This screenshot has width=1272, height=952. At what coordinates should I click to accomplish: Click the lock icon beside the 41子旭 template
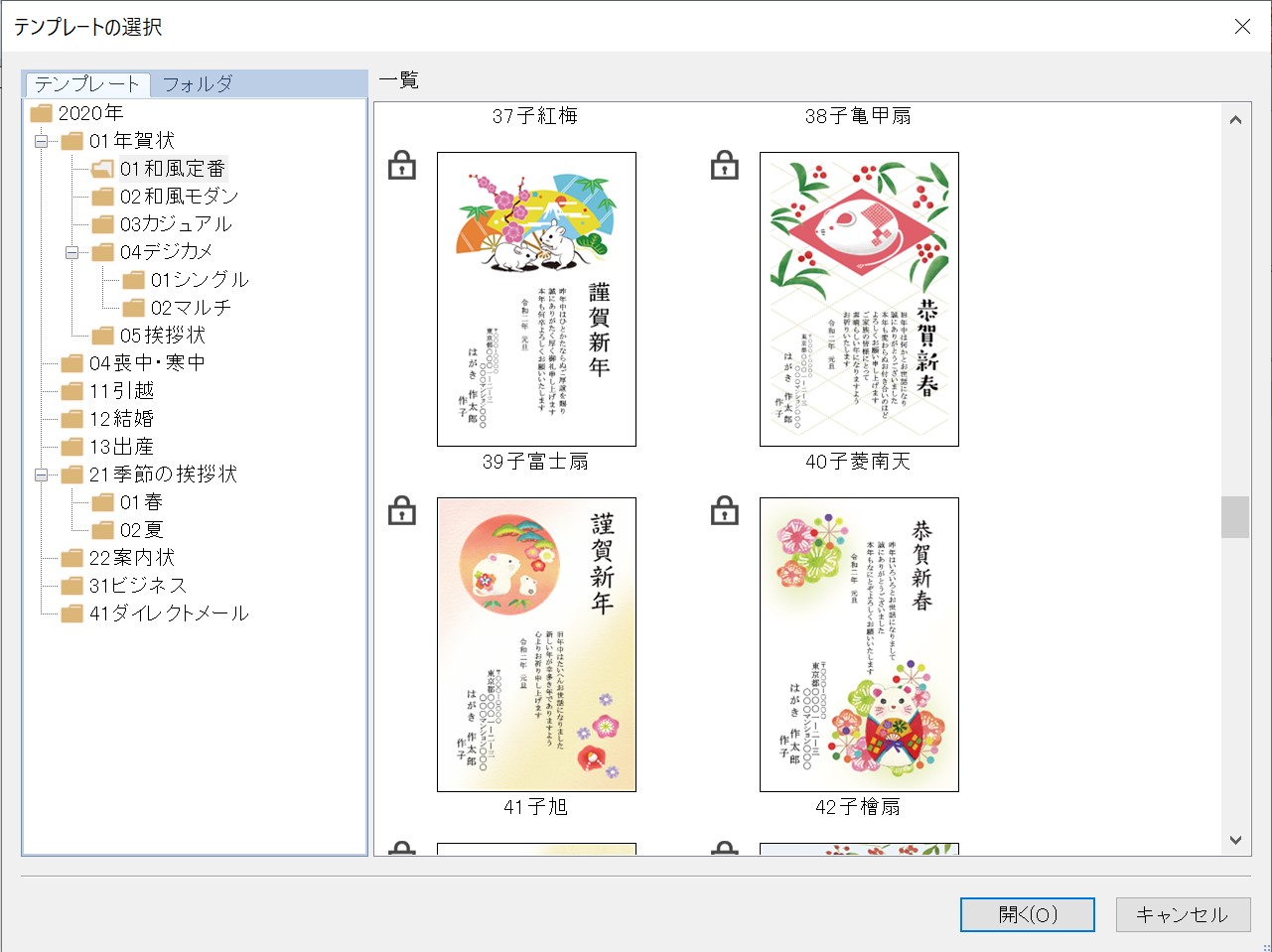(x=401, y=510)
